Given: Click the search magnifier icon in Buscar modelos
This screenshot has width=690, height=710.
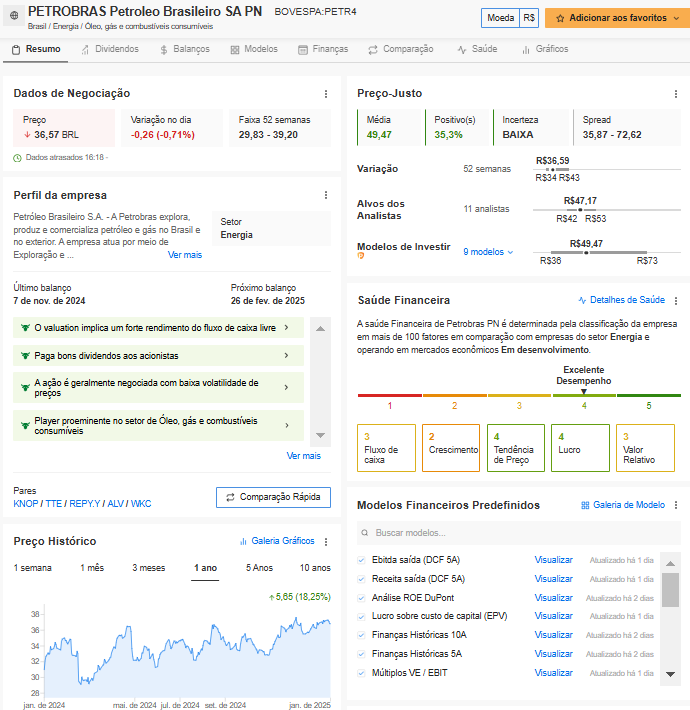Looking at the screenshot, I should pyautogui.click(x=364, y=533).
